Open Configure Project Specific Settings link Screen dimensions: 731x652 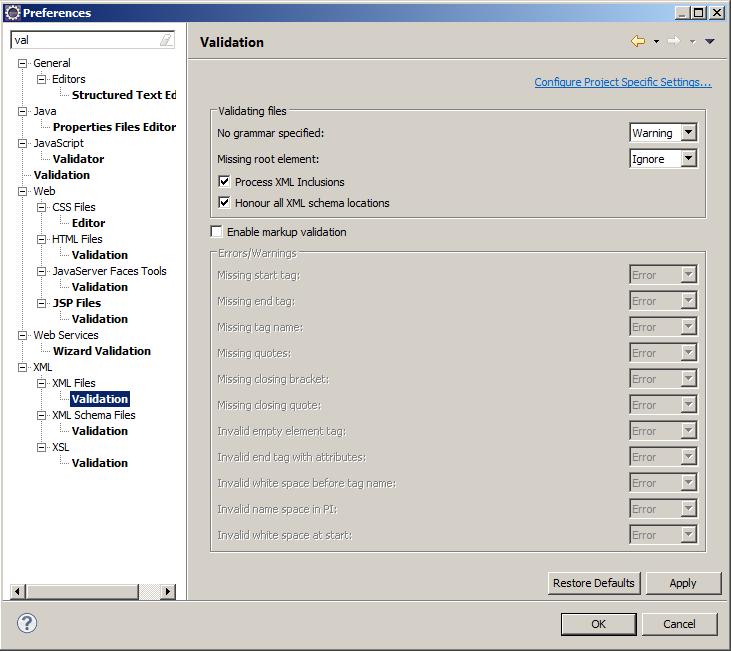(622, 82)
